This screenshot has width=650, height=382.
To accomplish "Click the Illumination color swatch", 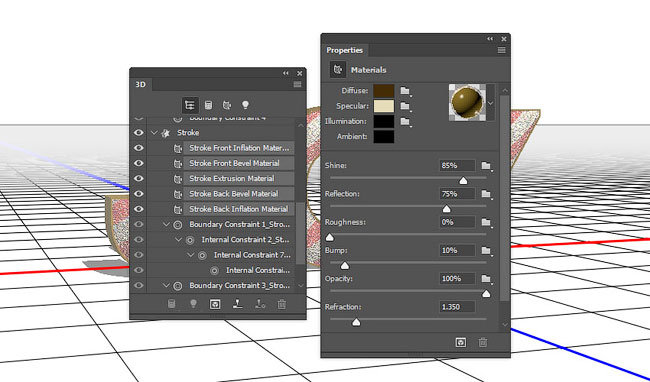I will tap(383, 121).
